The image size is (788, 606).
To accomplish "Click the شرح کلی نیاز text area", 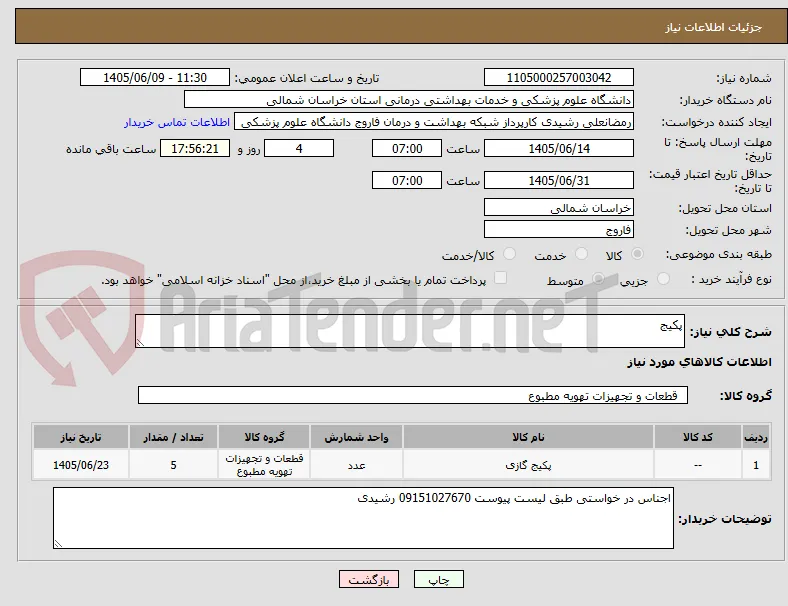I will pos(410,331).
